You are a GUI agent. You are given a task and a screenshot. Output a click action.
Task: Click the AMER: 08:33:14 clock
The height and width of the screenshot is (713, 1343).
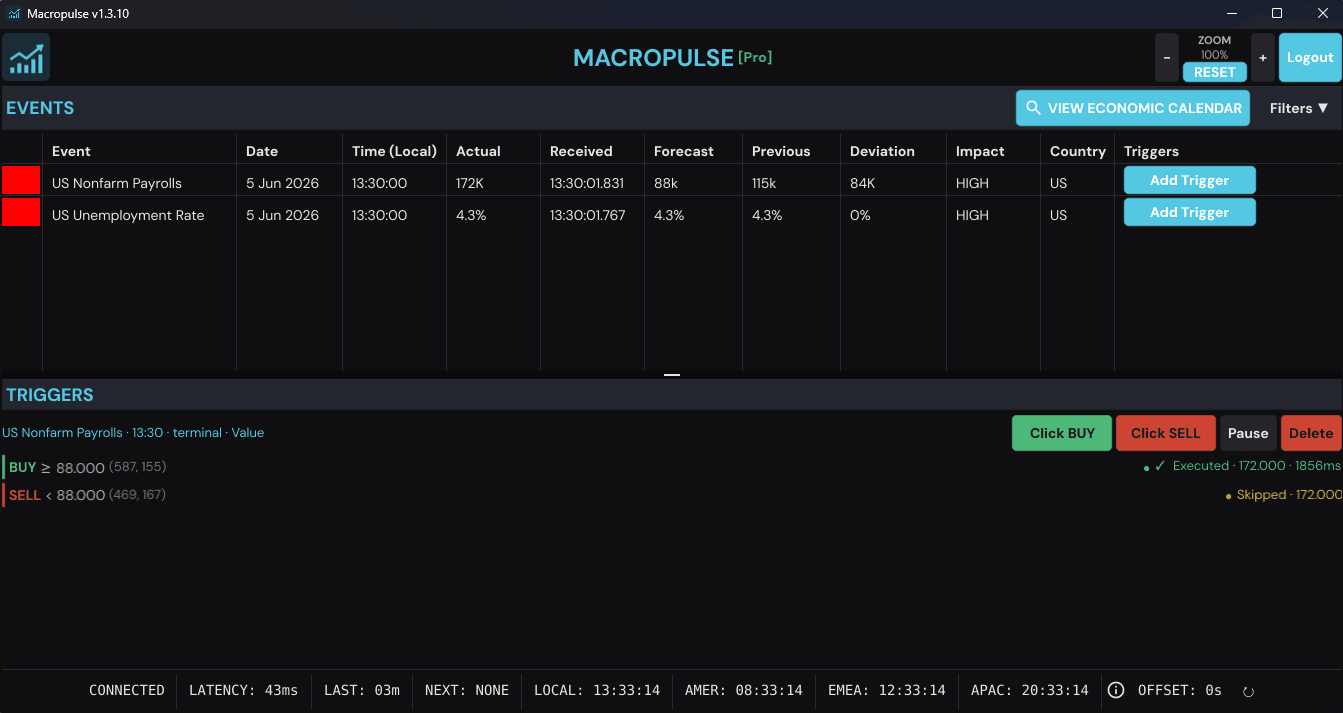[744, 690]
